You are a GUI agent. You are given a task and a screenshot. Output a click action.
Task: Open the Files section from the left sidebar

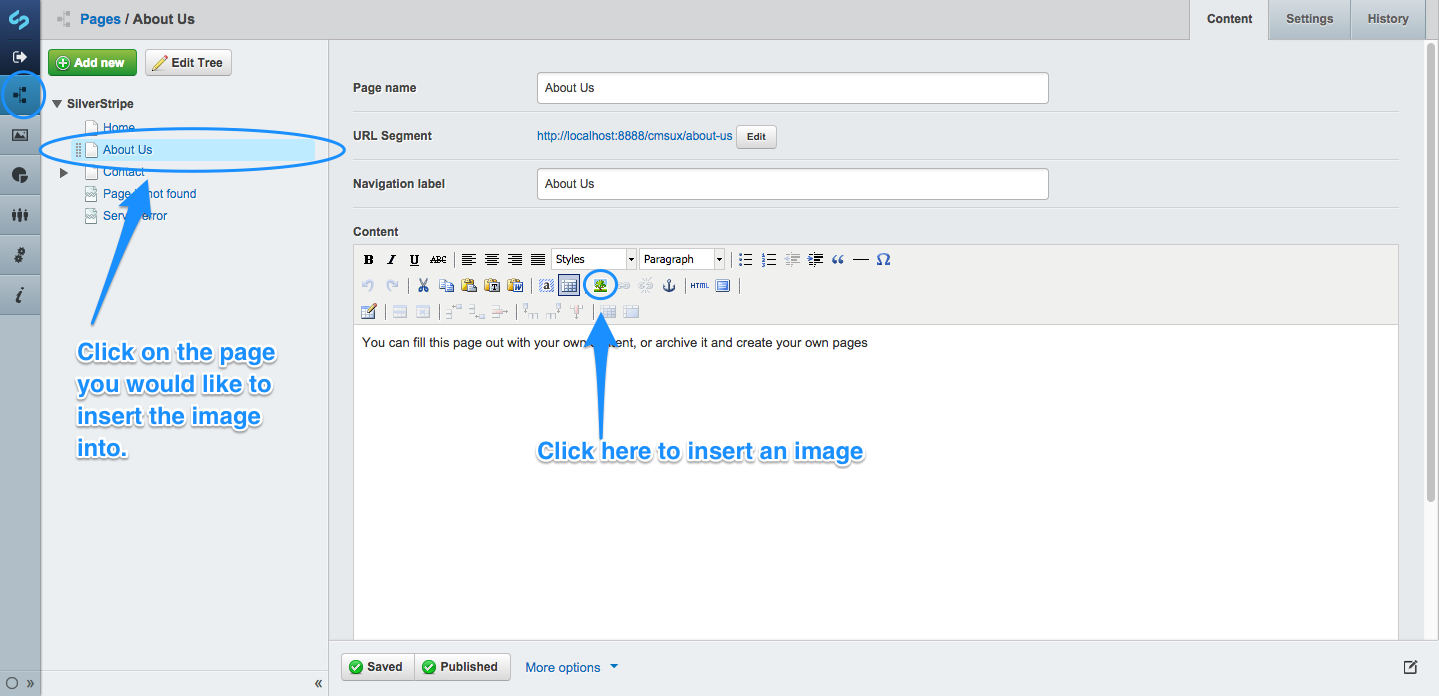[x=20, y=135]
